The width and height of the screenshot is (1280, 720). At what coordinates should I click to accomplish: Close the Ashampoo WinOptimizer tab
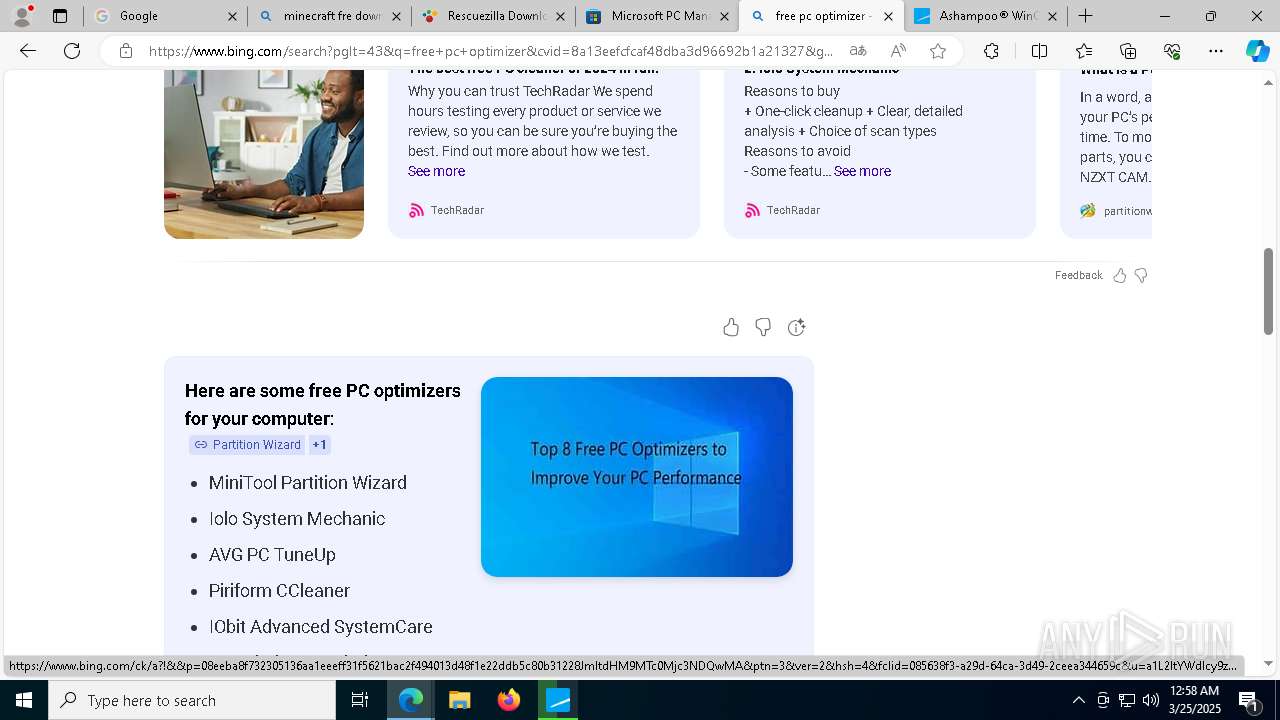[x=1052, y=16]
